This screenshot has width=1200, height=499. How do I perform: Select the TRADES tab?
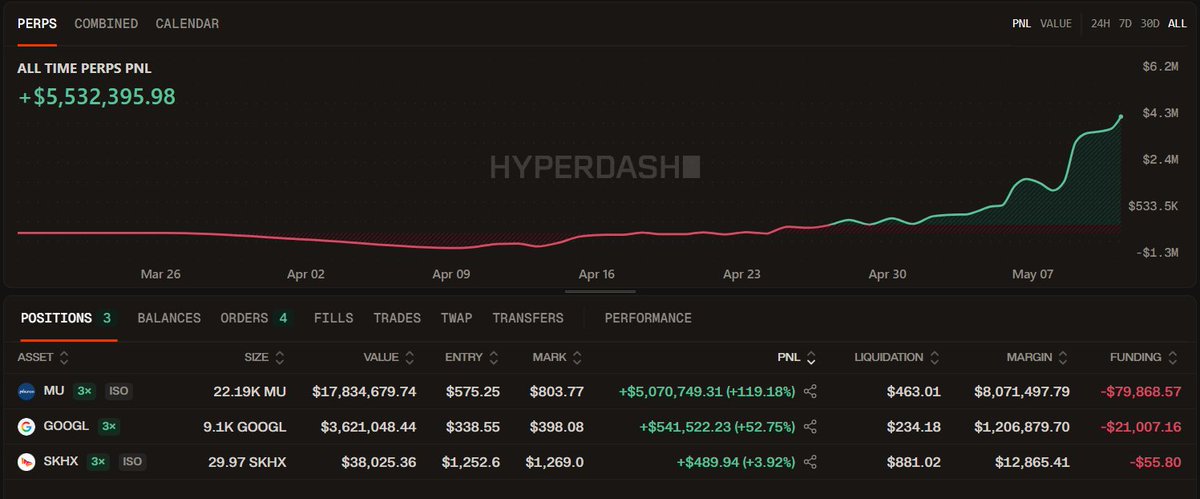point(397,318)
